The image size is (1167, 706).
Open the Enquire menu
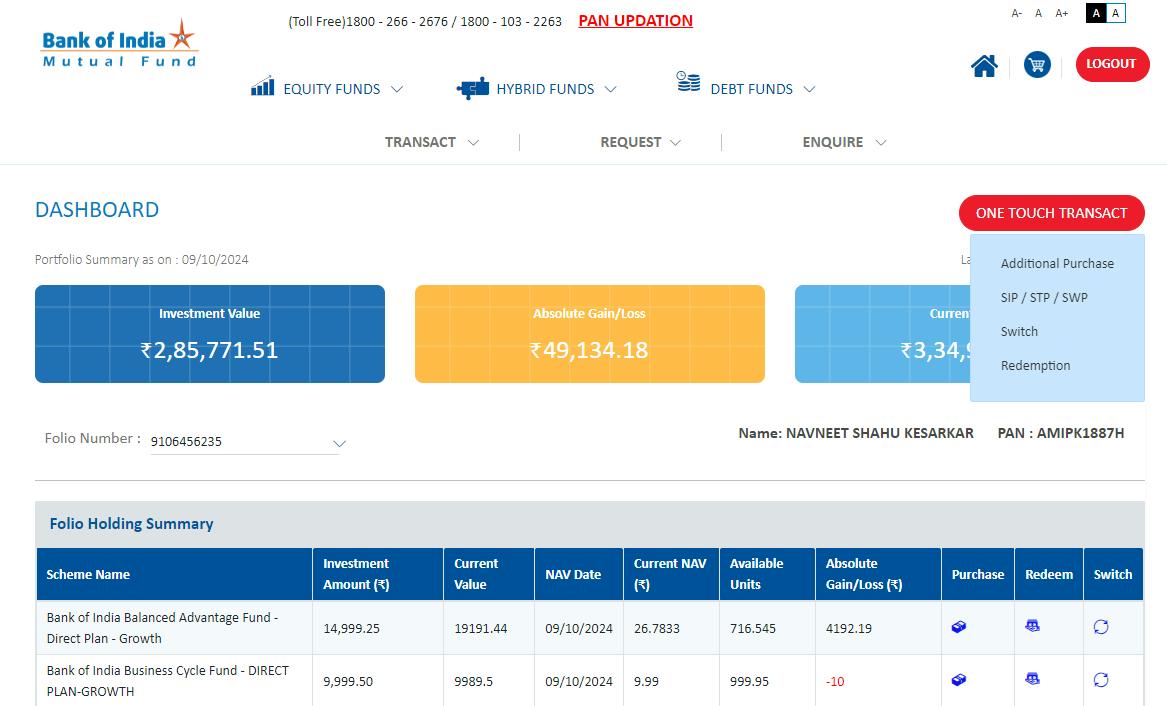click(x=844, y=142)
